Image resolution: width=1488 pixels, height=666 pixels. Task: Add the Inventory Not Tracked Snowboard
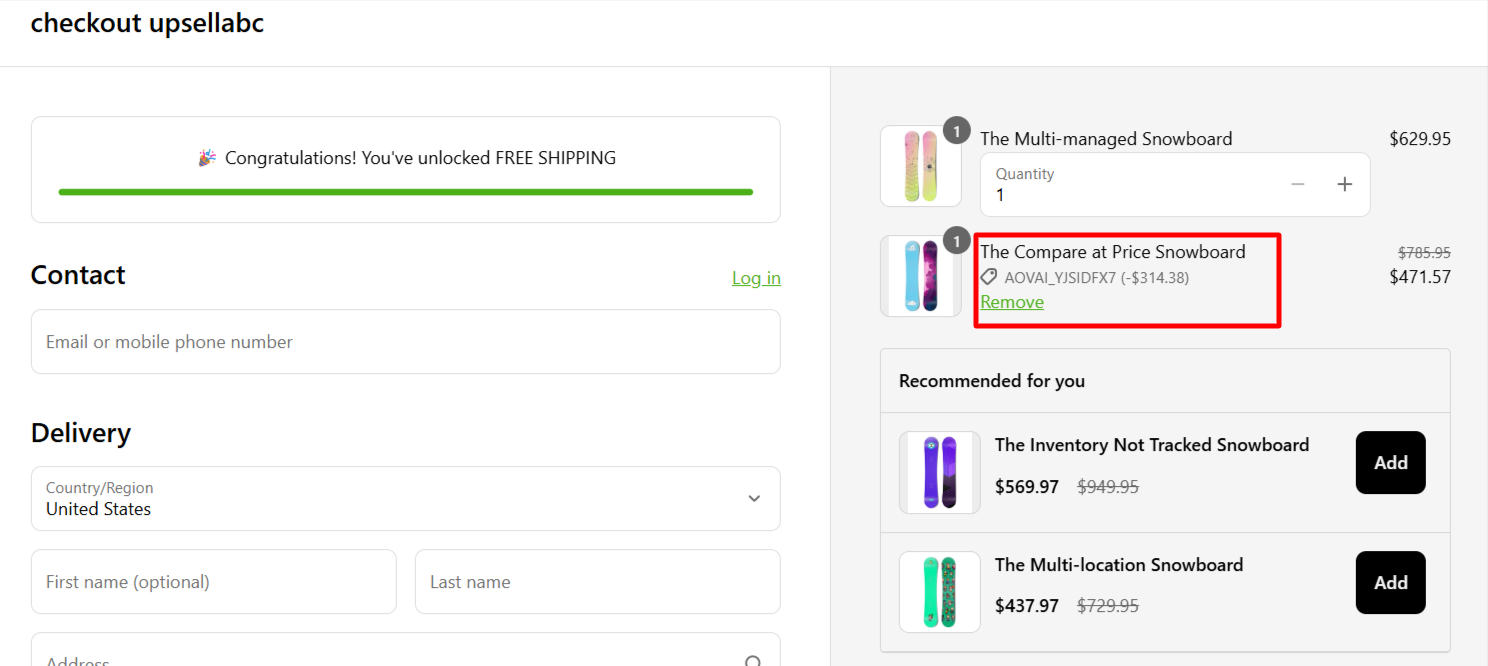tap(1390, 462)
